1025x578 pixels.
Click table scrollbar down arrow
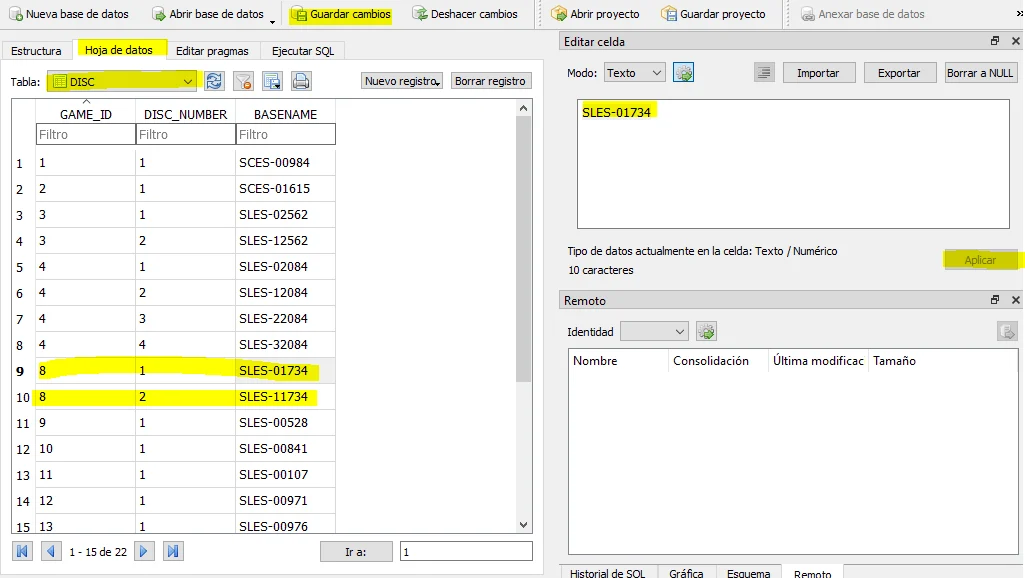click(523, 524)
